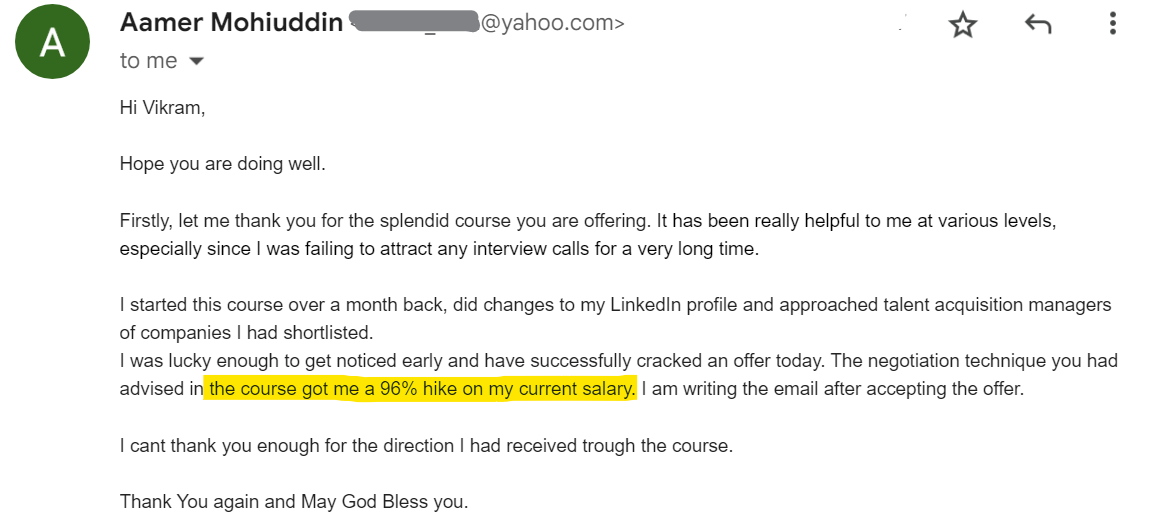Click the sentence "I am writing the email"

[832, 389]
